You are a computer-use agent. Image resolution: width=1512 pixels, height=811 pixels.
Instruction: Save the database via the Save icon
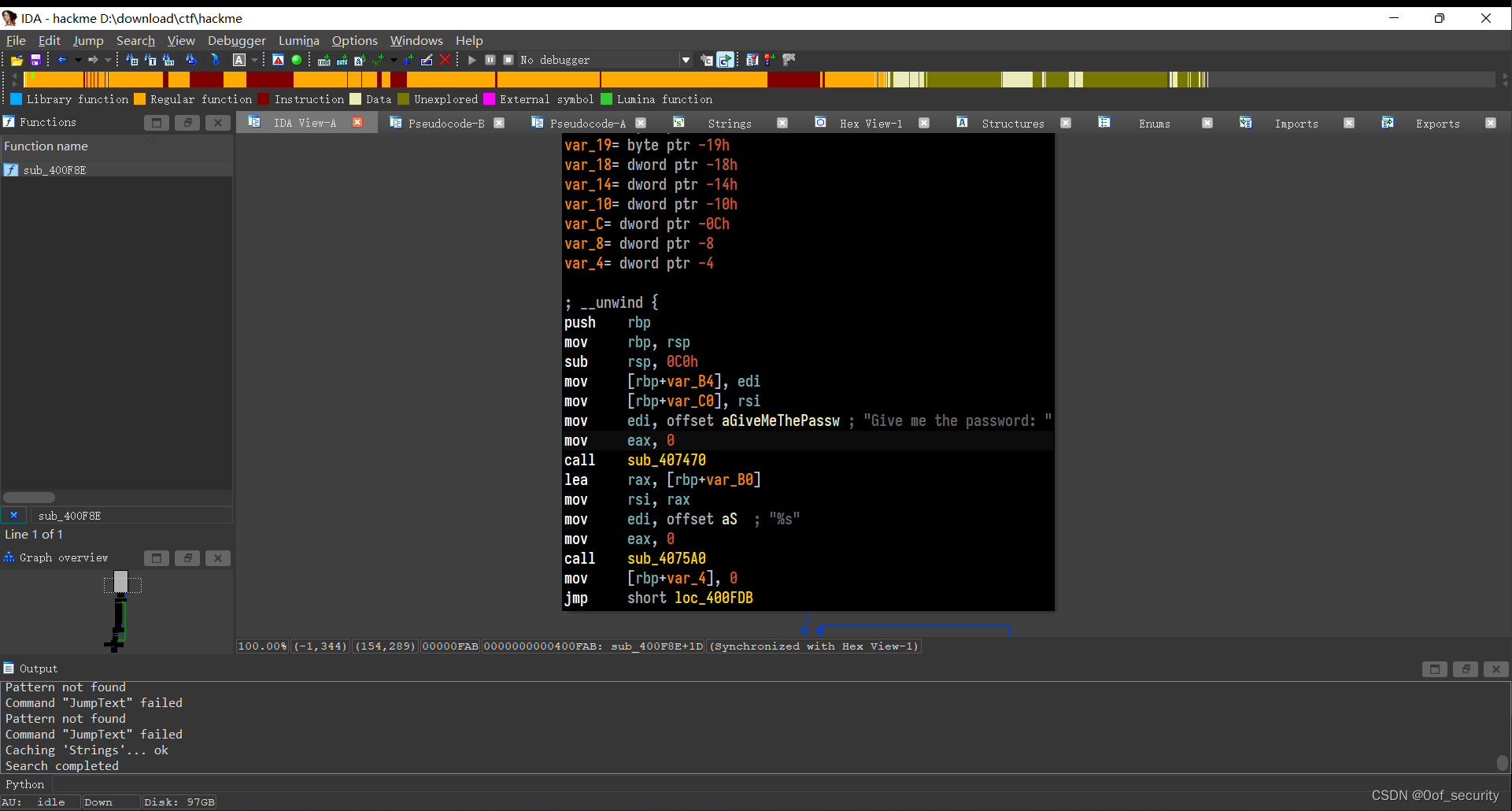click(x=35, y=60)
